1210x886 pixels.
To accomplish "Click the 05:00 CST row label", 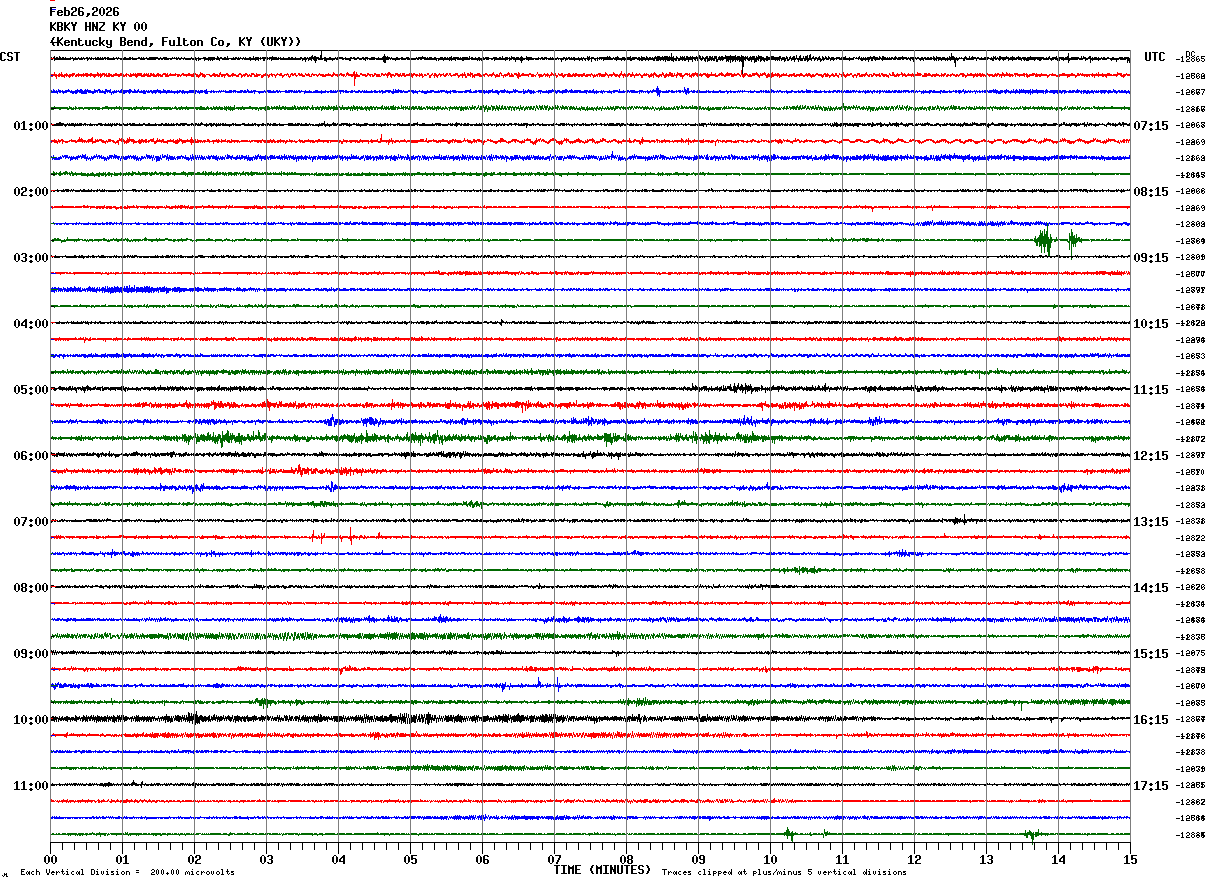I will point(31,390).
